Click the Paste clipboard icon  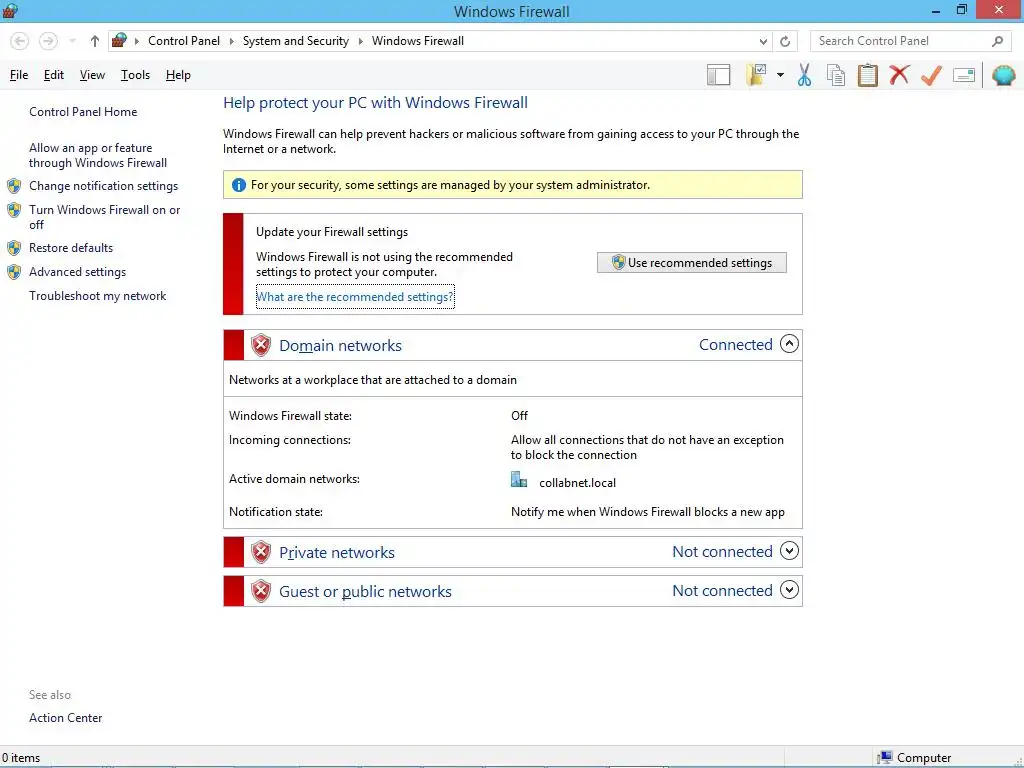(x=867, y=75)
